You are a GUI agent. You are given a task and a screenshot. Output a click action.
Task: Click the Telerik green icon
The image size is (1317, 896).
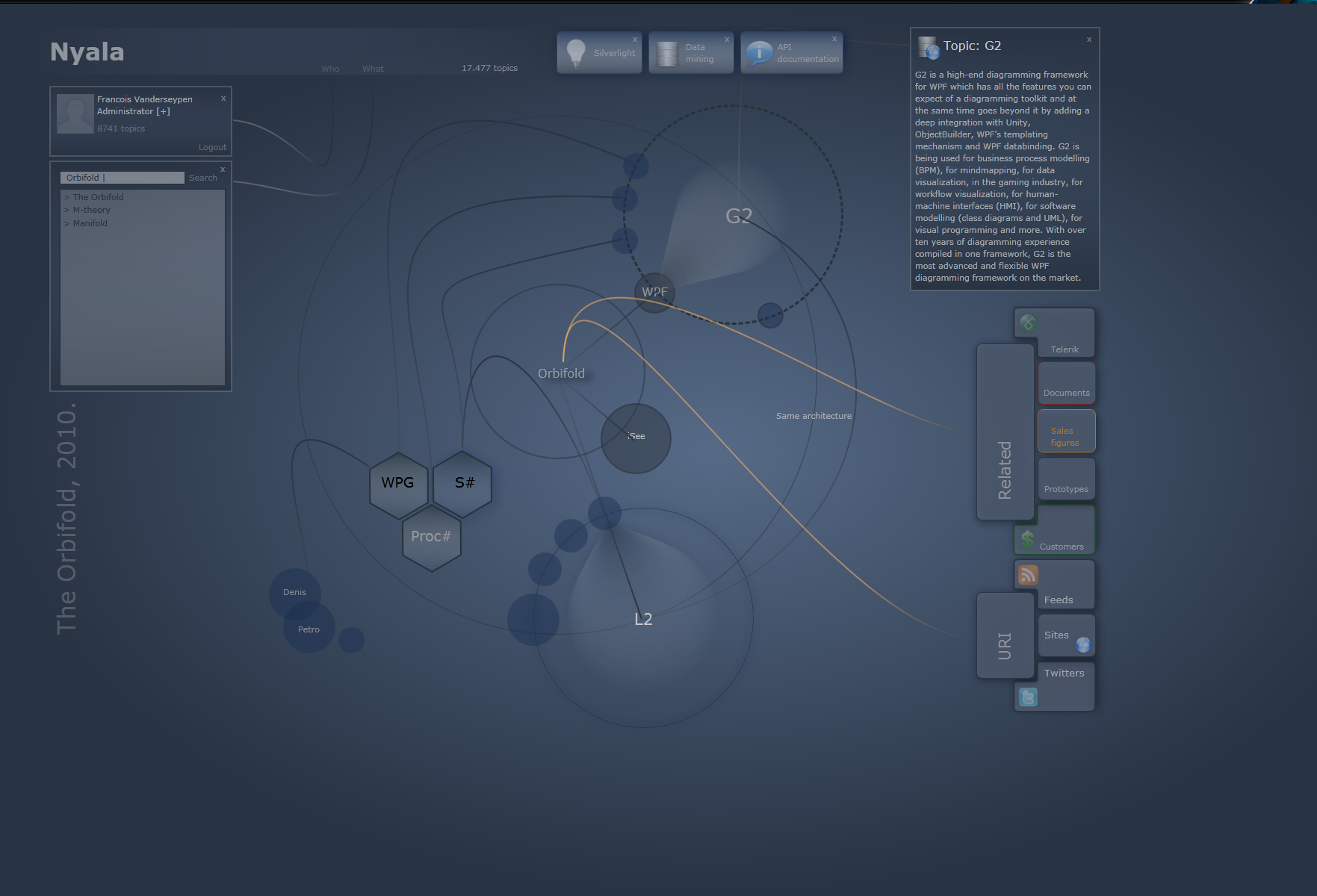point(1029,323)
